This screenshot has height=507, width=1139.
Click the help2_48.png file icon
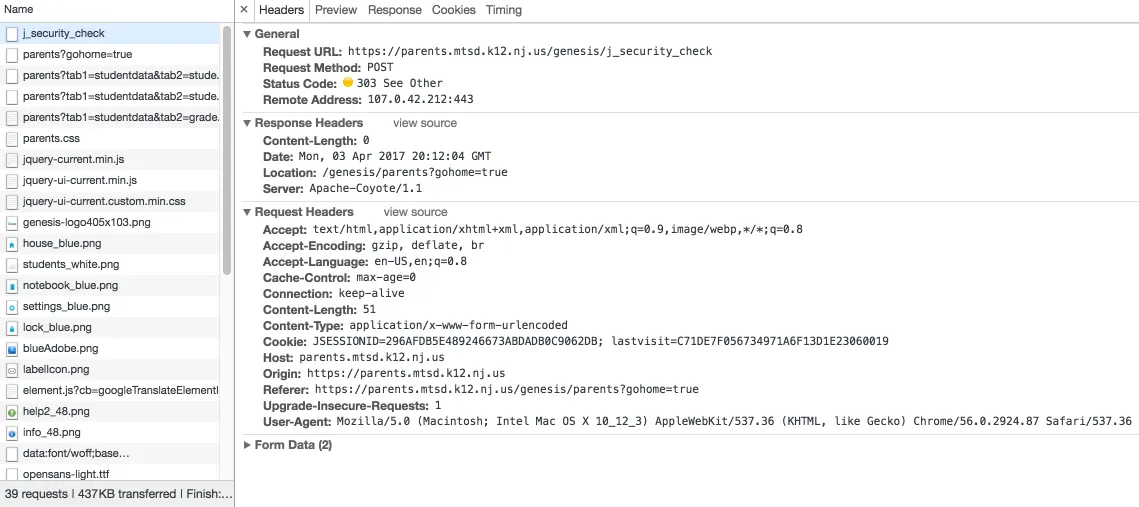tap(12, 412)
